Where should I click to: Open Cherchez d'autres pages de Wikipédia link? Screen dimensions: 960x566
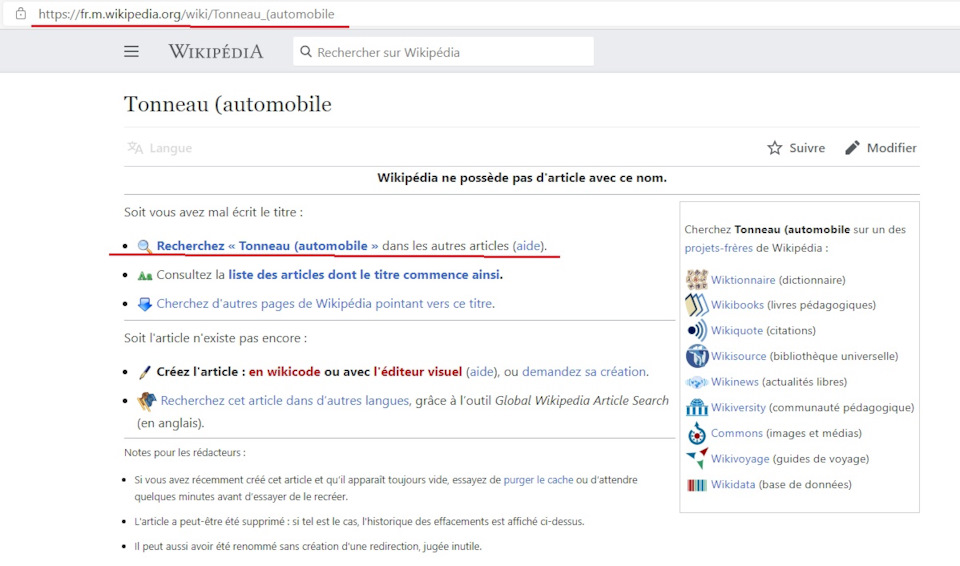[325, 303]
